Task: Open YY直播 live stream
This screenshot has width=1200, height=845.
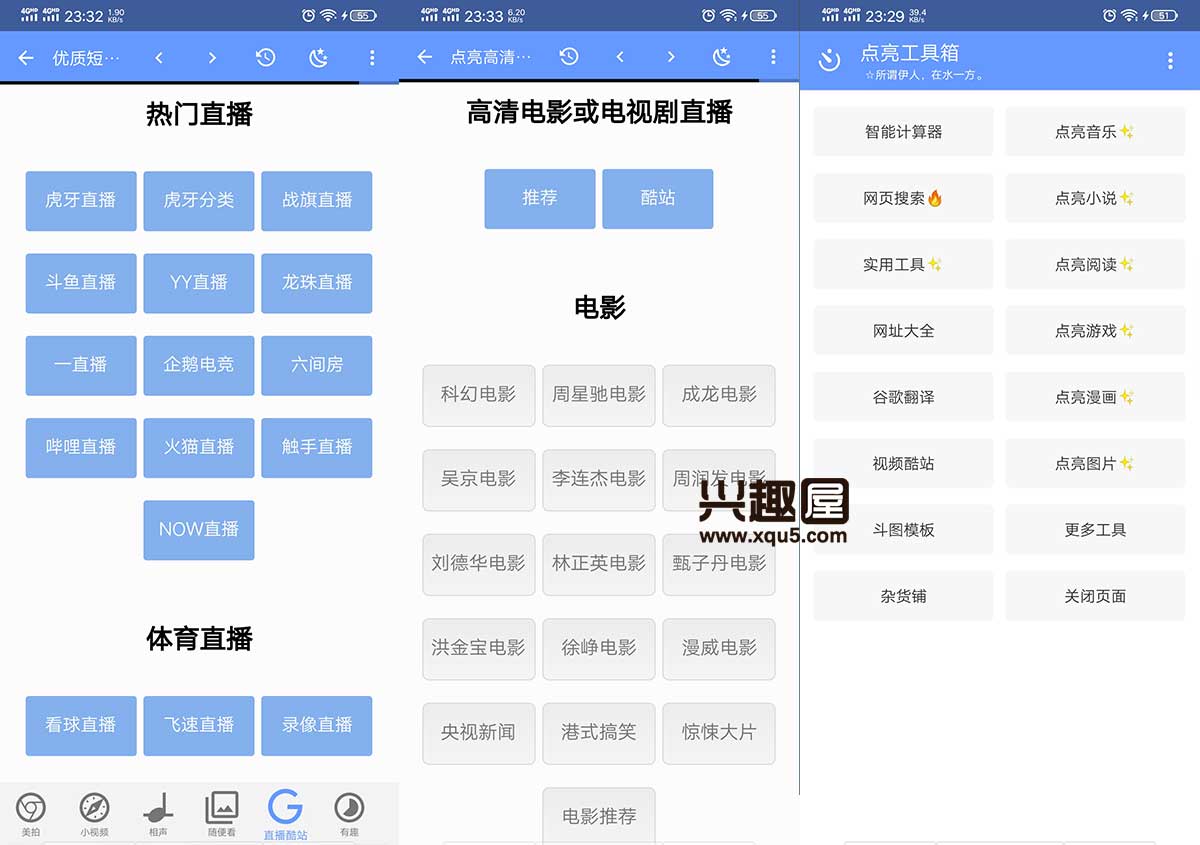Action: point(199,283)
